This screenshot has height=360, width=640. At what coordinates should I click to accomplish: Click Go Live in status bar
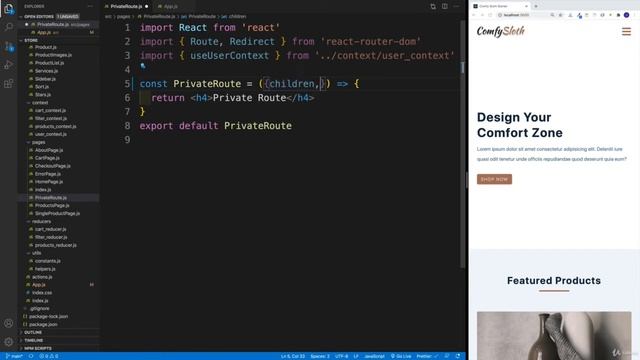point(401,356)
